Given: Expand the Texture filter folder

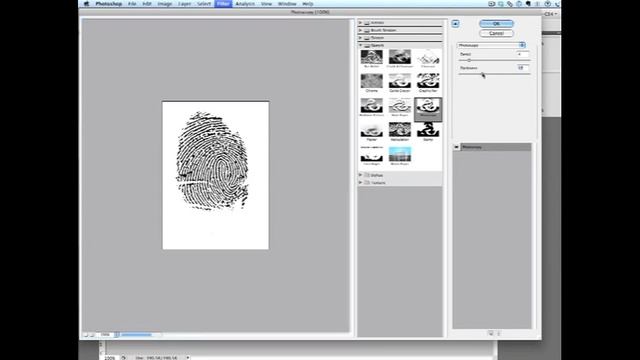Looking at the screenshot, I should [x=360, y=182].
